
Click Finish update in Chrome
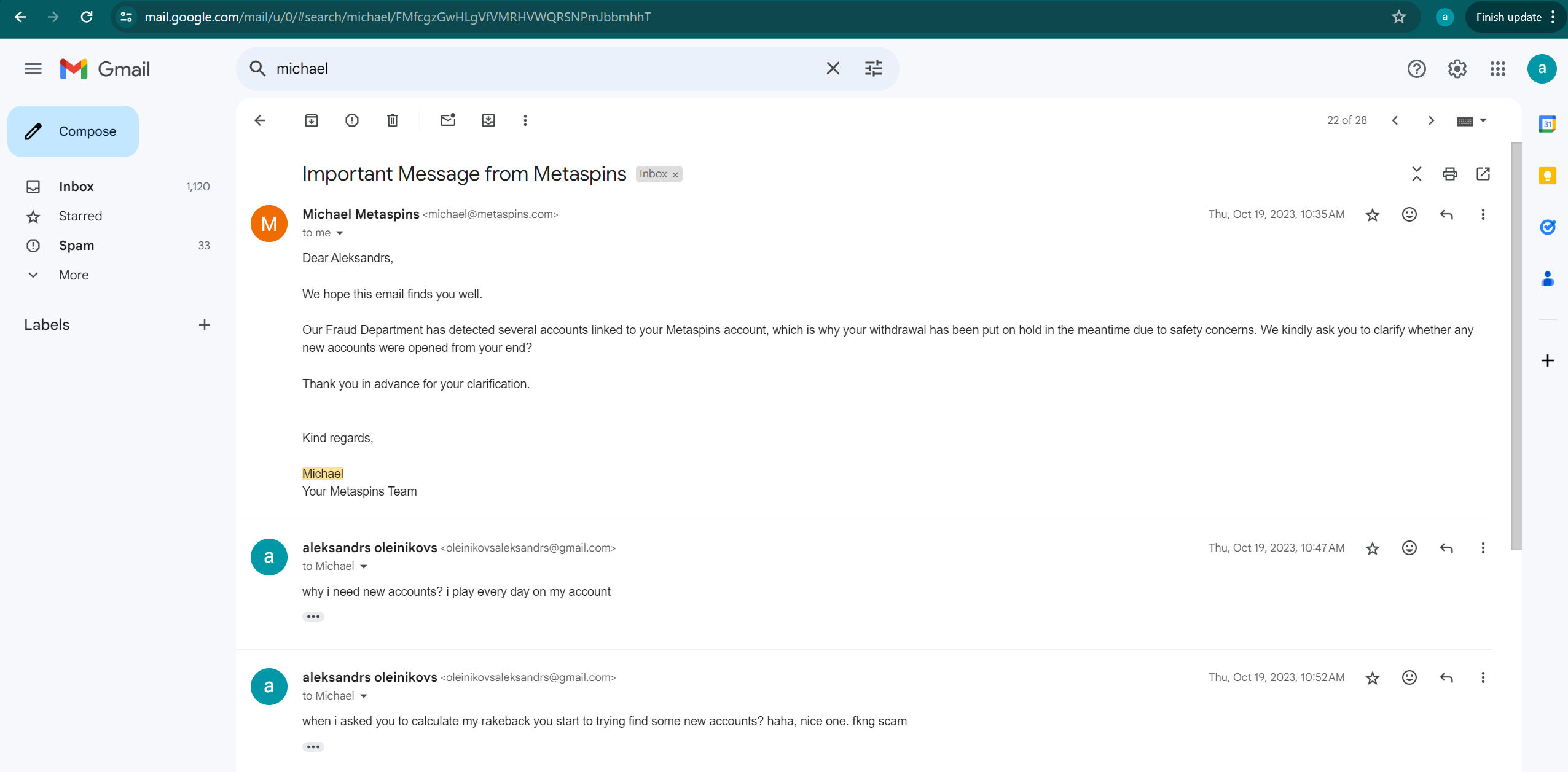pyautogui.click(x=1508, y=17)
